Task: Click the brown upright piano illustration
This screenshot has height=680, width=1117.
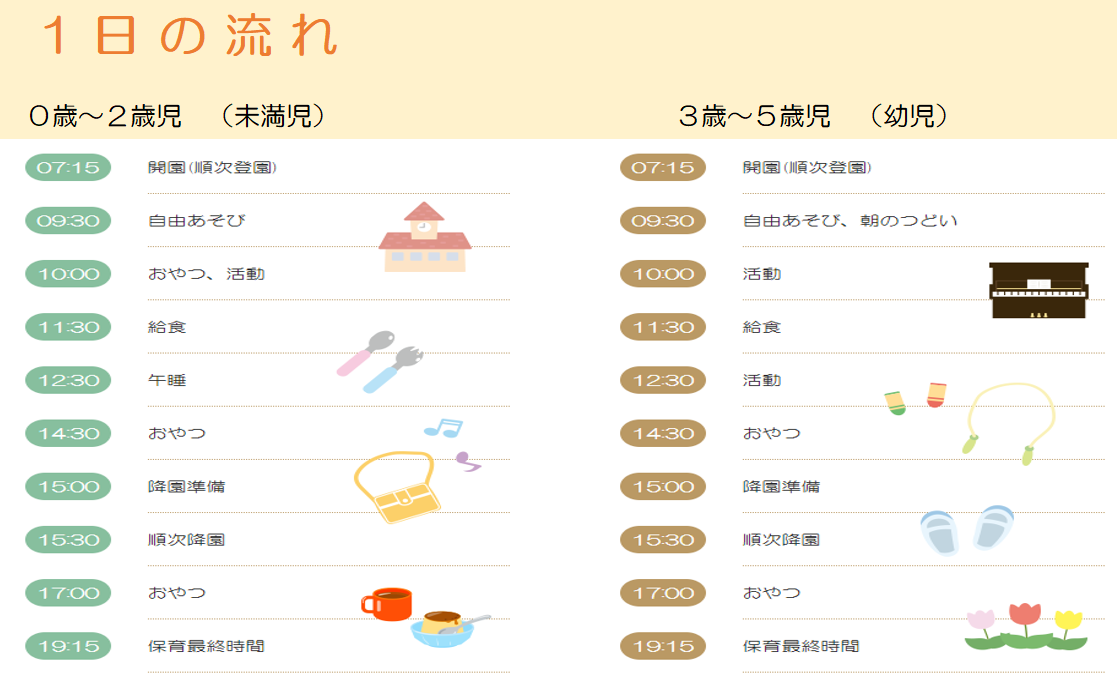Action: [x=1039, y=290]
